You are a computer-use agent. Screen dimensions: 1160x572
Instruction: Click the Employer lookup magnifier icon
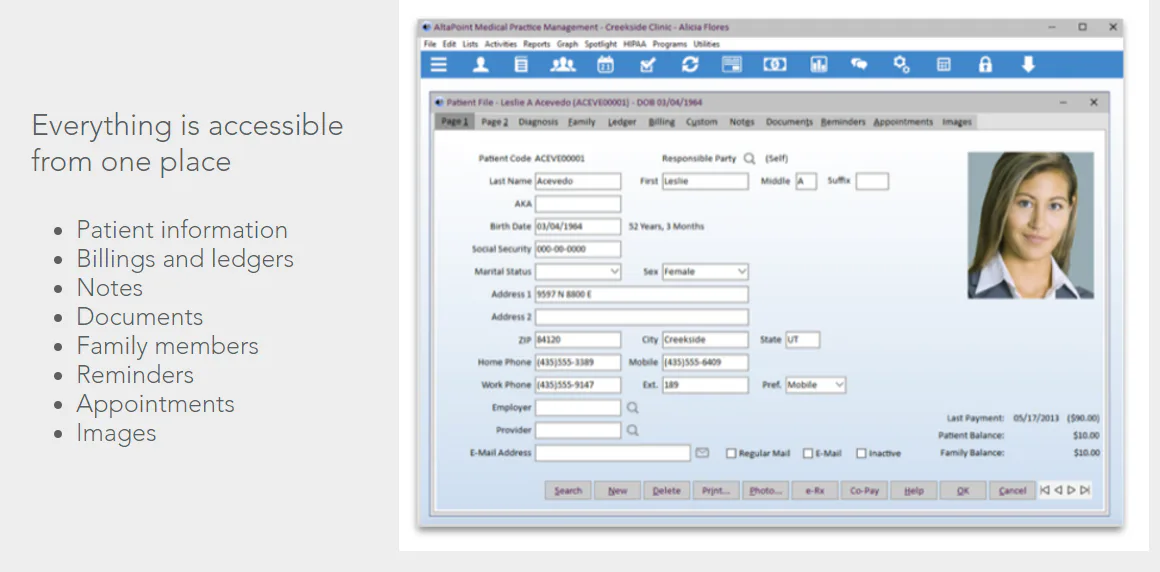pyautogui.click(x=633, y=407)
